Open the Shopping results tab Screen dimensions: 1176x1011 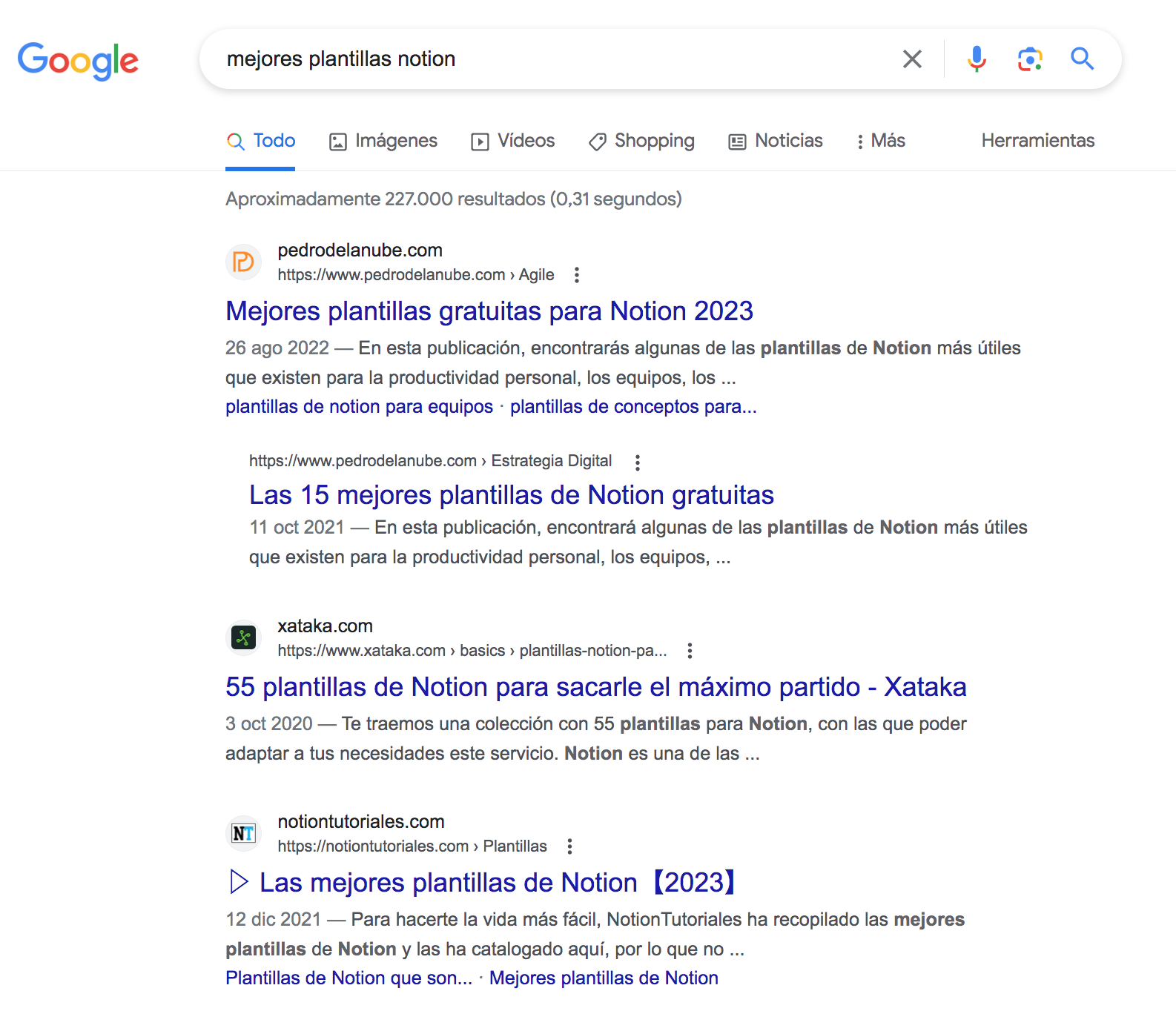[641, 141]
